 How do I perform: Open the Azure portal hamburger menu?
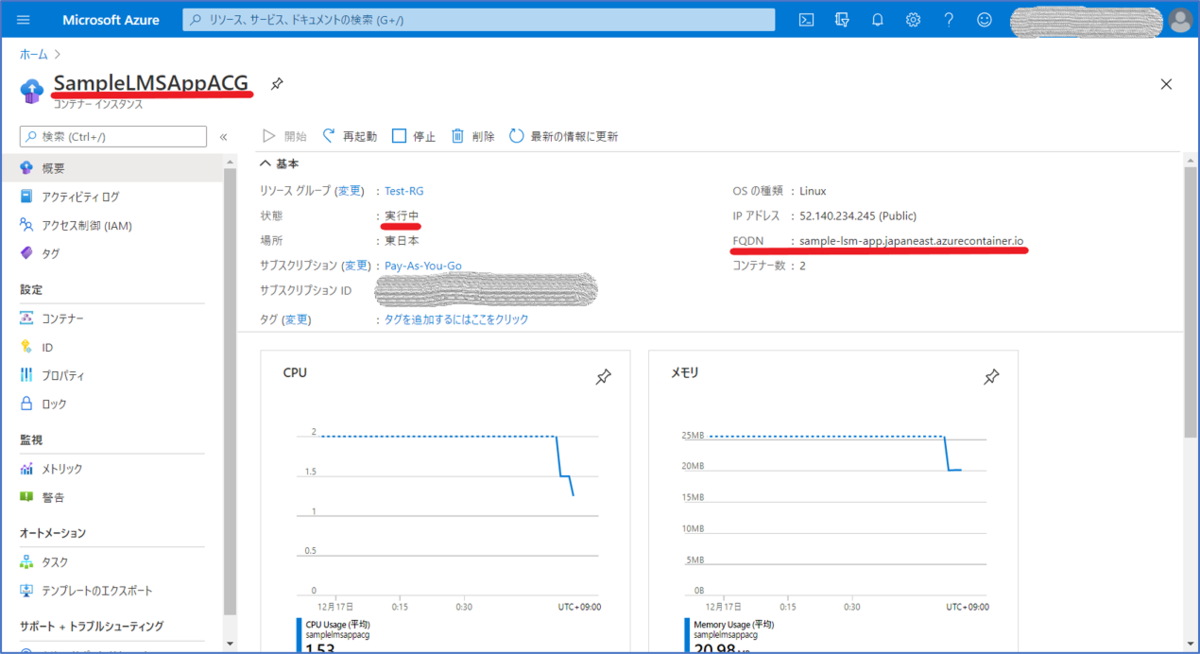point(24,20)
